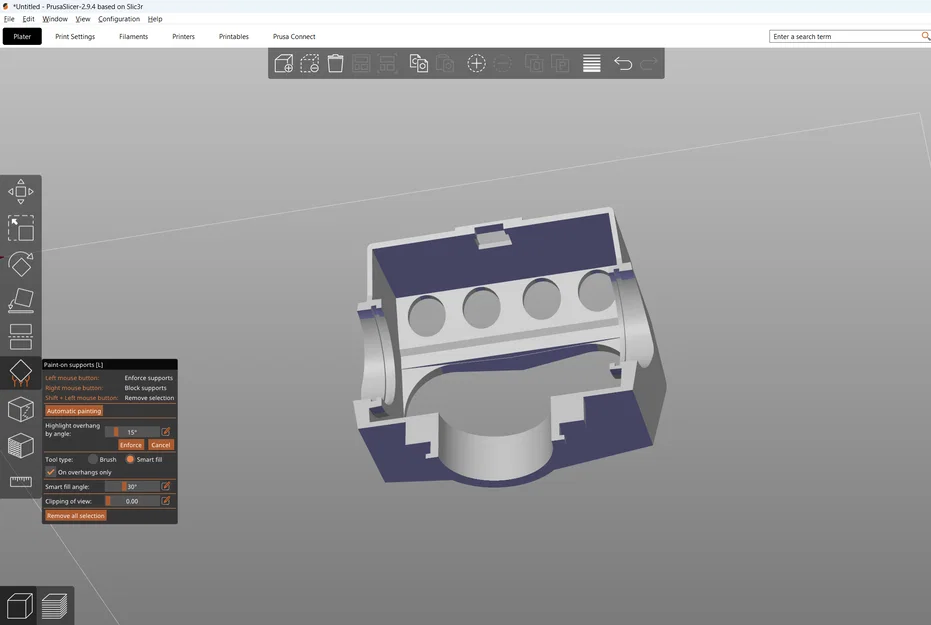The height and width of the screenshot is (625, 931).
Task: Edit the overhang angle value manually
Action: click(166, 432)
